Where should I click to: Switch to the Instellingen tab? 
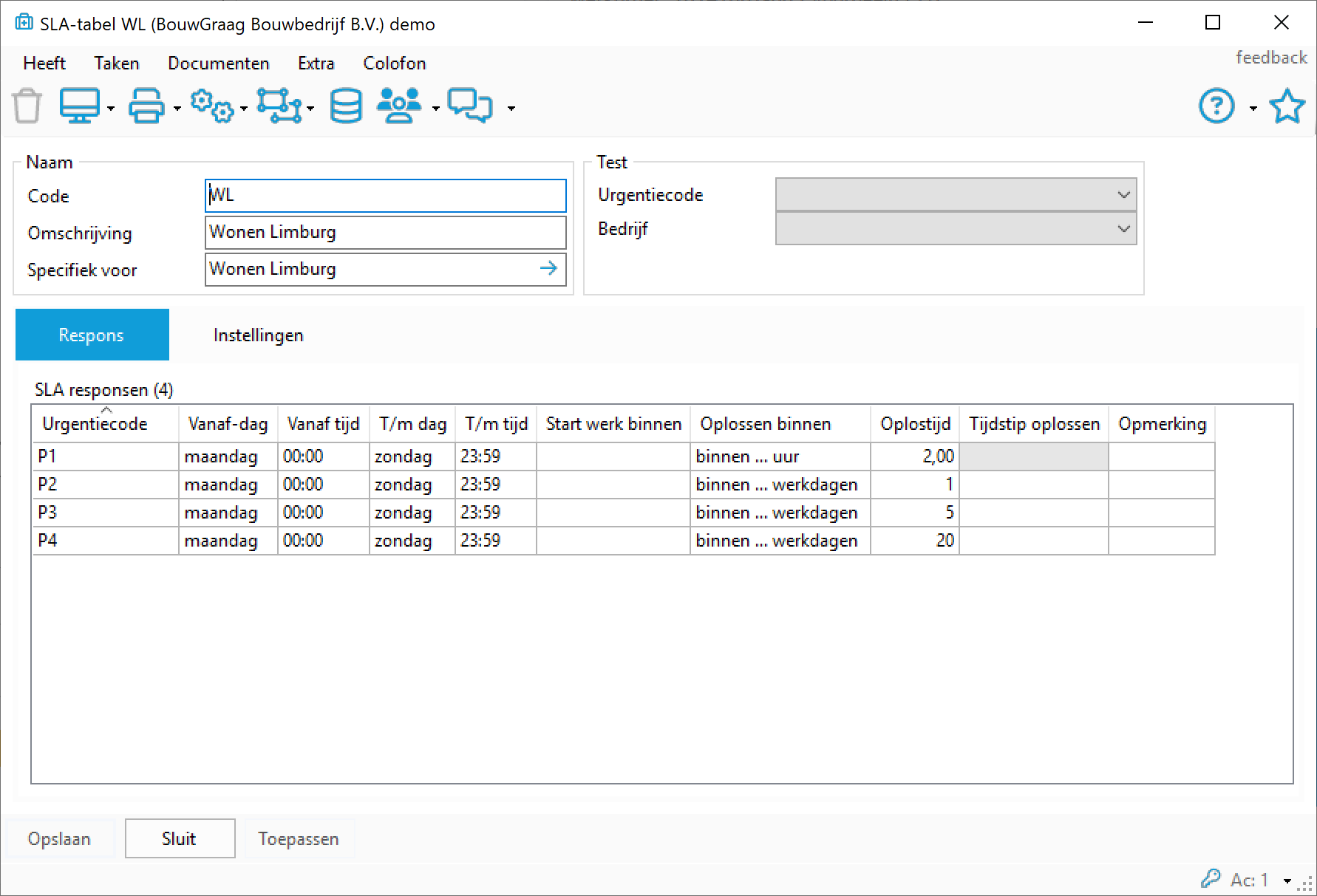(x=258, y=335)
